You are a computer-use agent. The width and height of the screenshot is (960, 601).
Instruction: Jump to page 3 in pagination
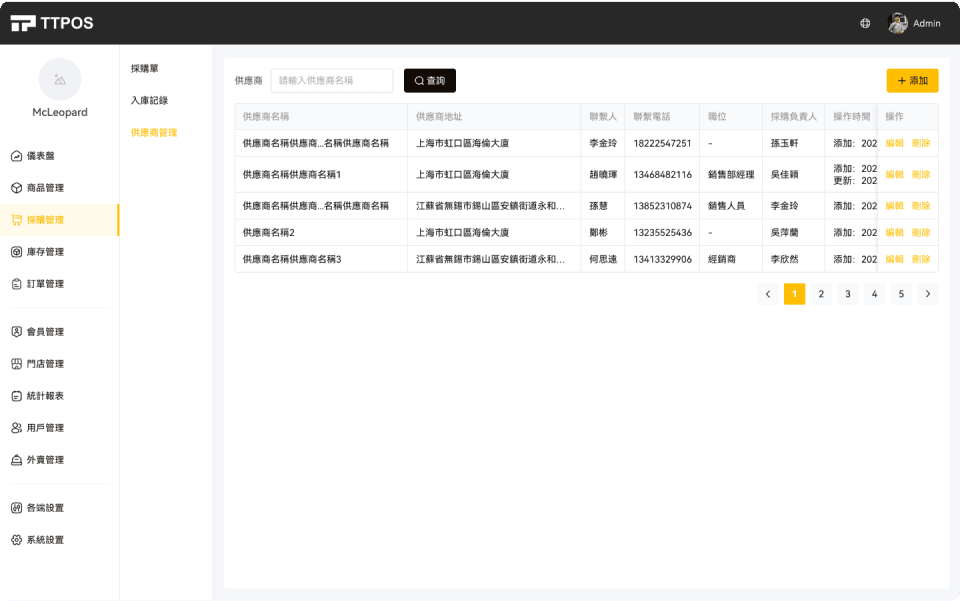(x=848, y=294)
